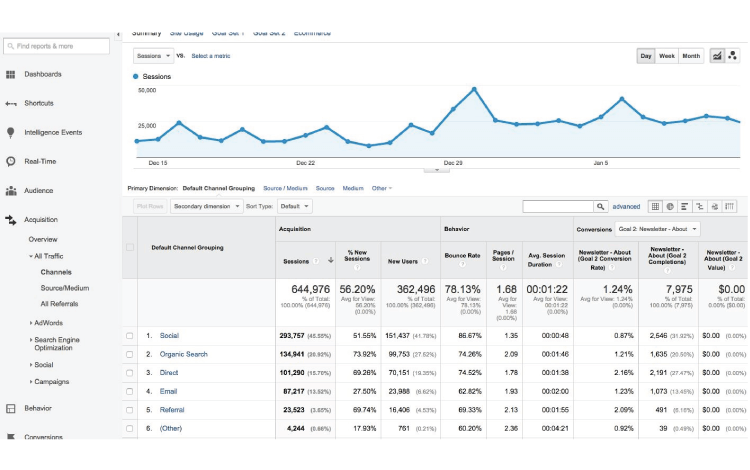This screenshot has width=750, height=470.
Task: Open the Other primary dimension dropdown
Action: 382,188
